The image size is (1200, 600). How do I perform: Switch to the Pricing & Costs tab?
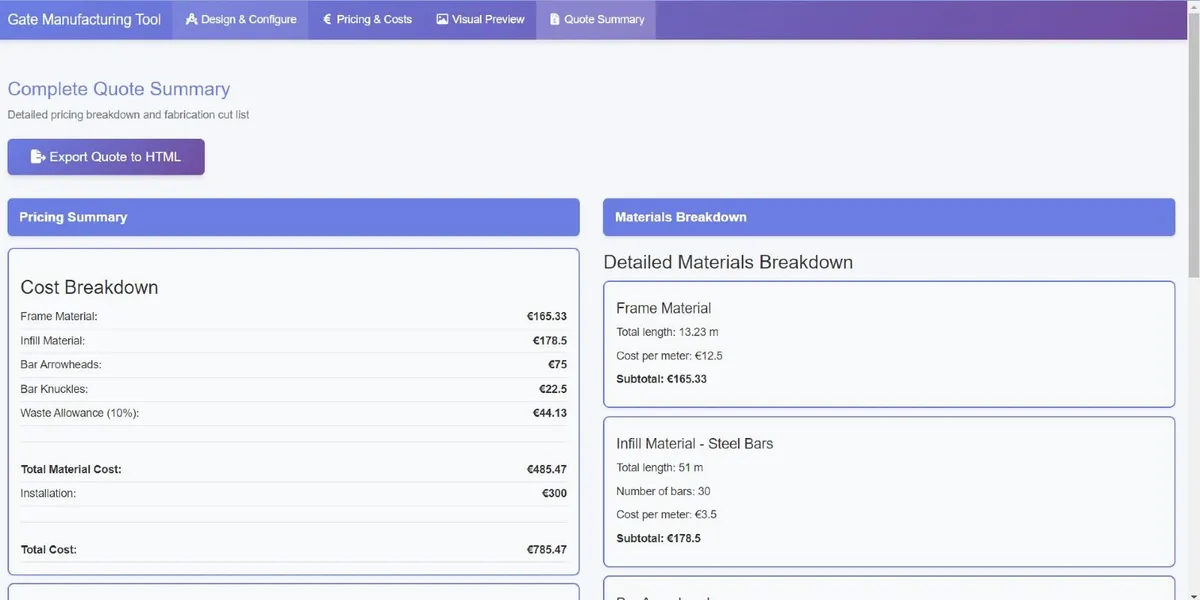tap(367, 19)
